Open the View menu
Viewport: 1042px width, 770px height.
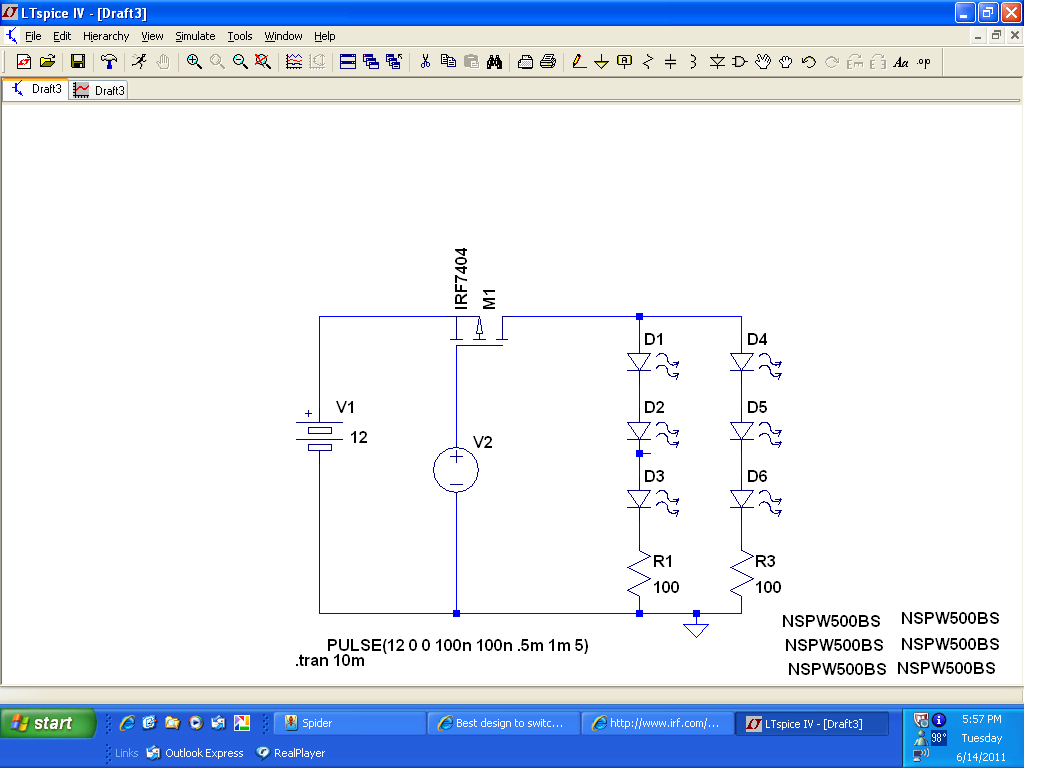tap(152, 36)
